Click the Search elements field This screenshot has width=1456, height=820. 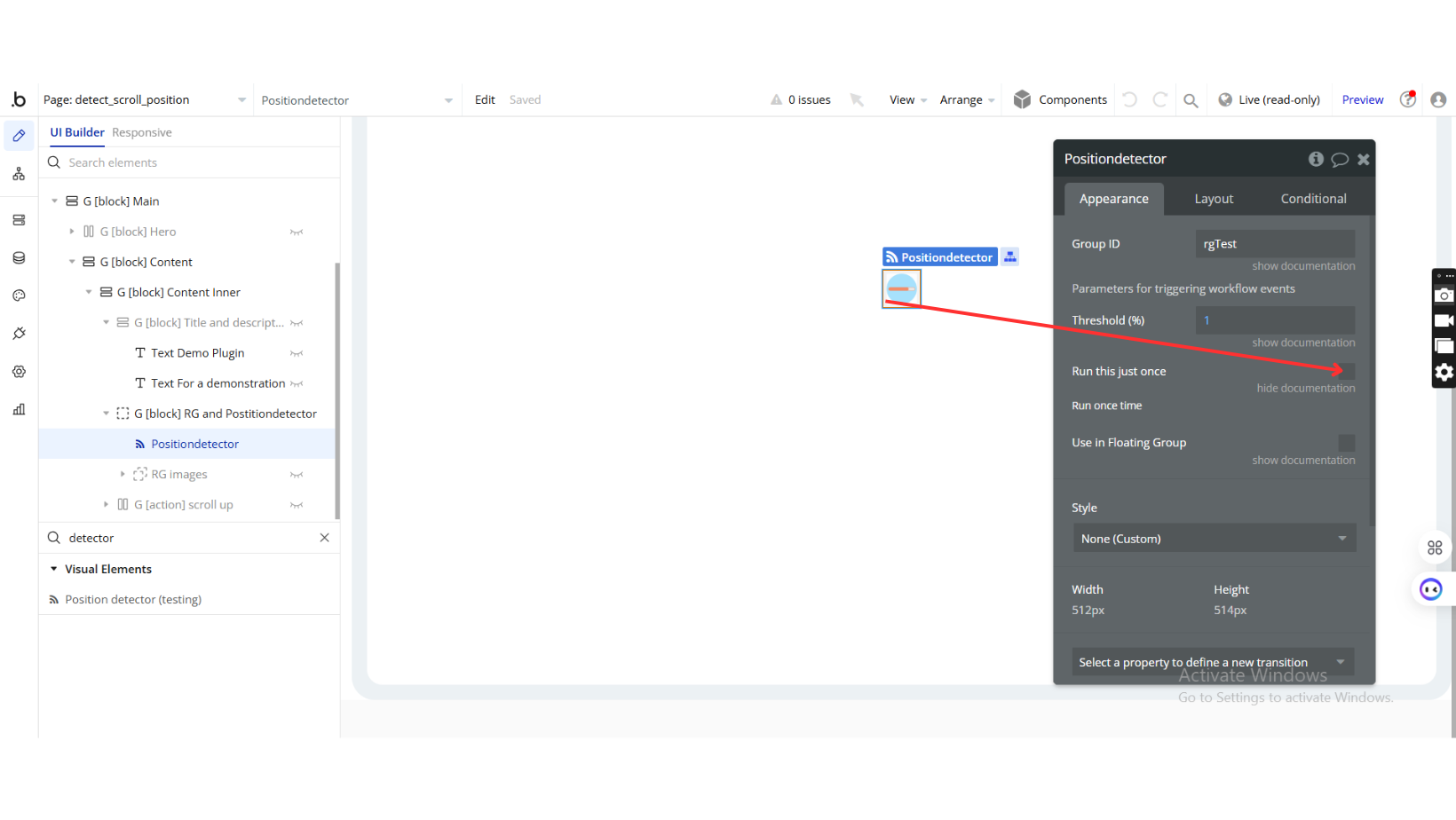189,162
